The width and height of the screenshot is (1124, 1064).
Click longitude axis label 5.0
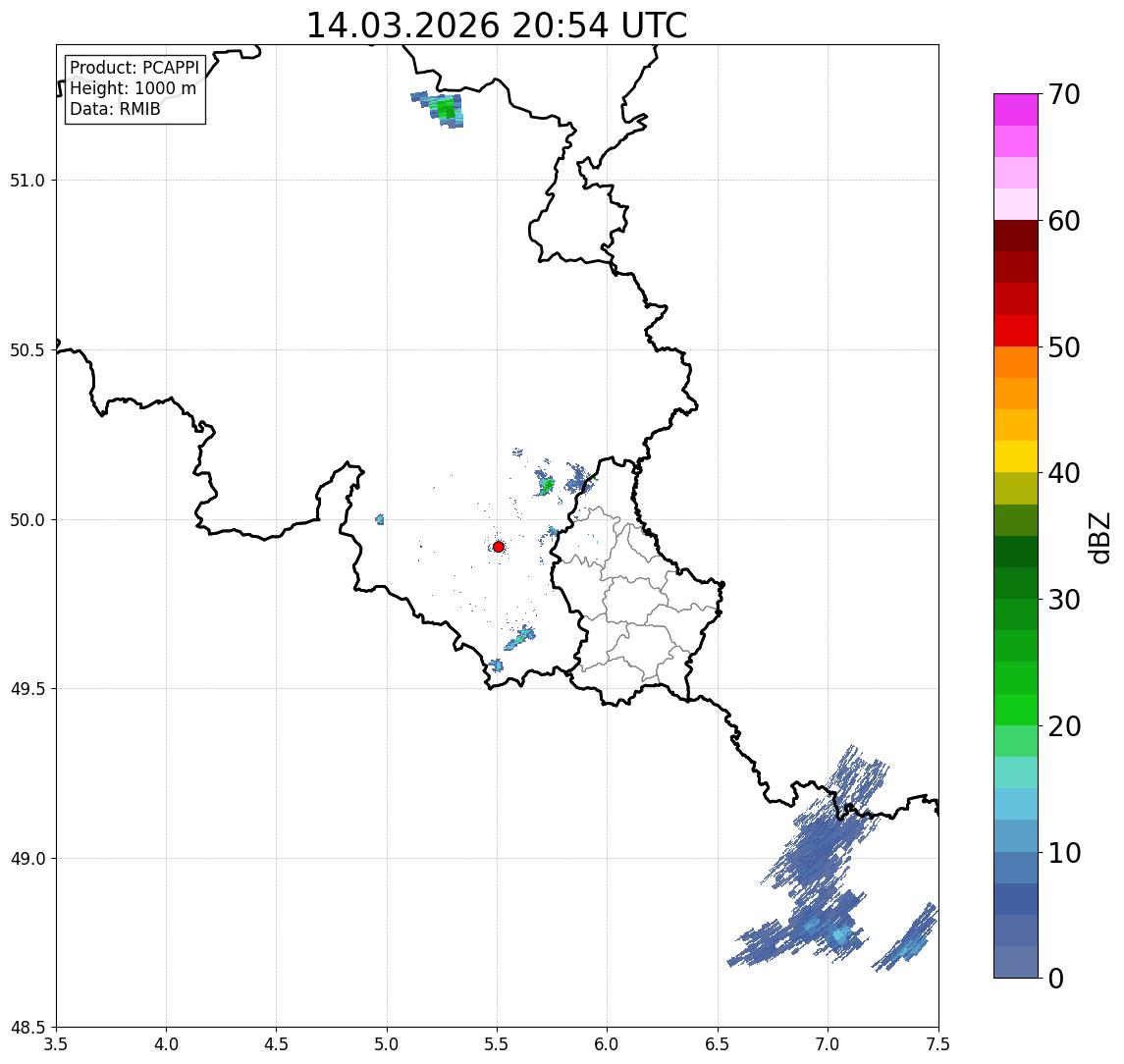pyautogui.click(x=387, y=1044)
